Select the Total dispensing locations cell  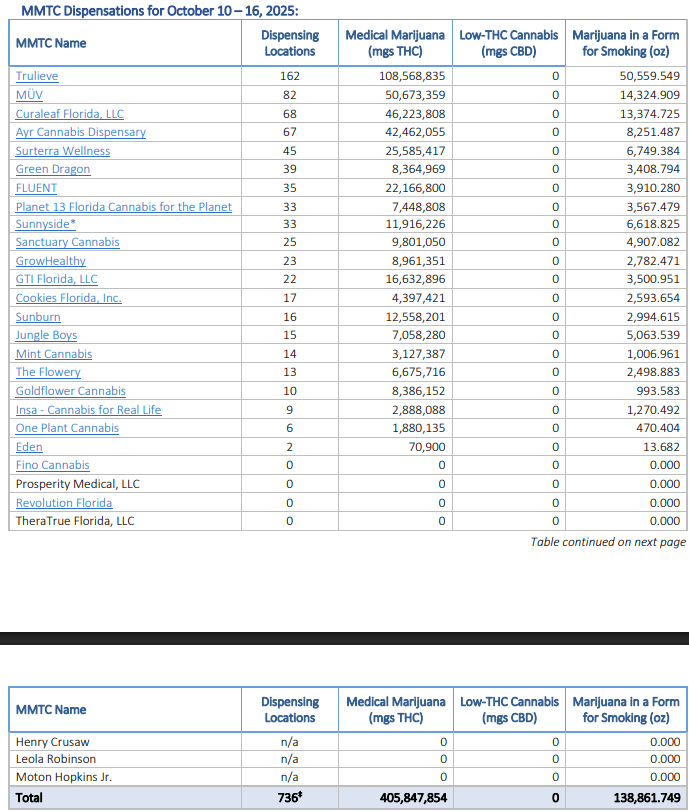point(289,799)
